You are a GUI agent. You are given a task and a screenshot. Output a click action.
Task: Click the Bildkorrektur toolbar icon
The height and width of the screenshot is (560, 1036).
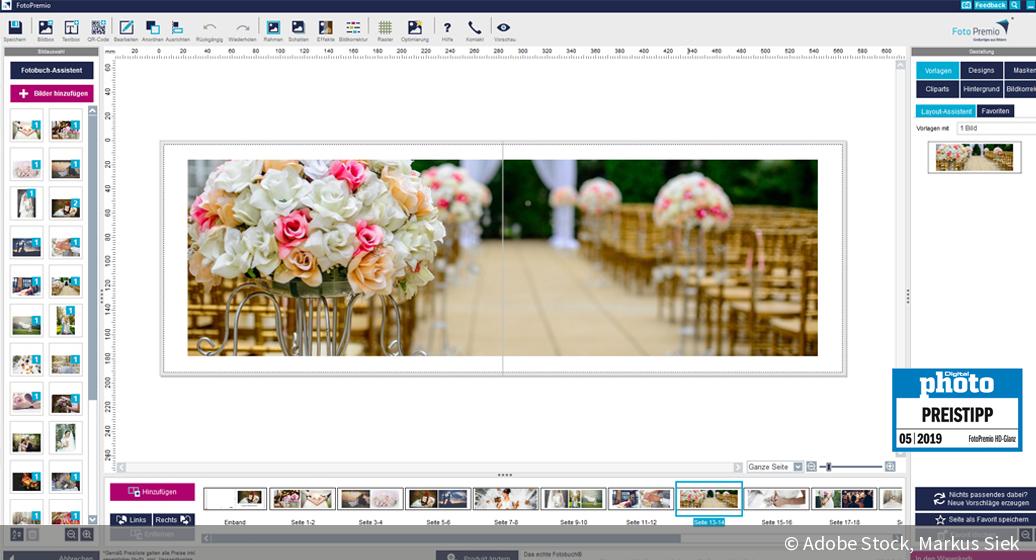point(353,28)
